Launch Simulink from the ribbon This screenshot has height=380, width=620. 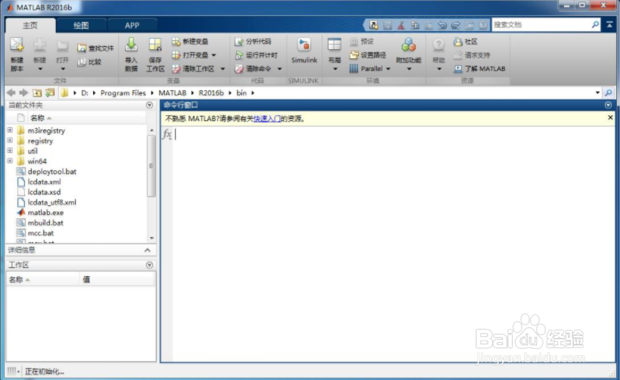(x=304, y=51)
